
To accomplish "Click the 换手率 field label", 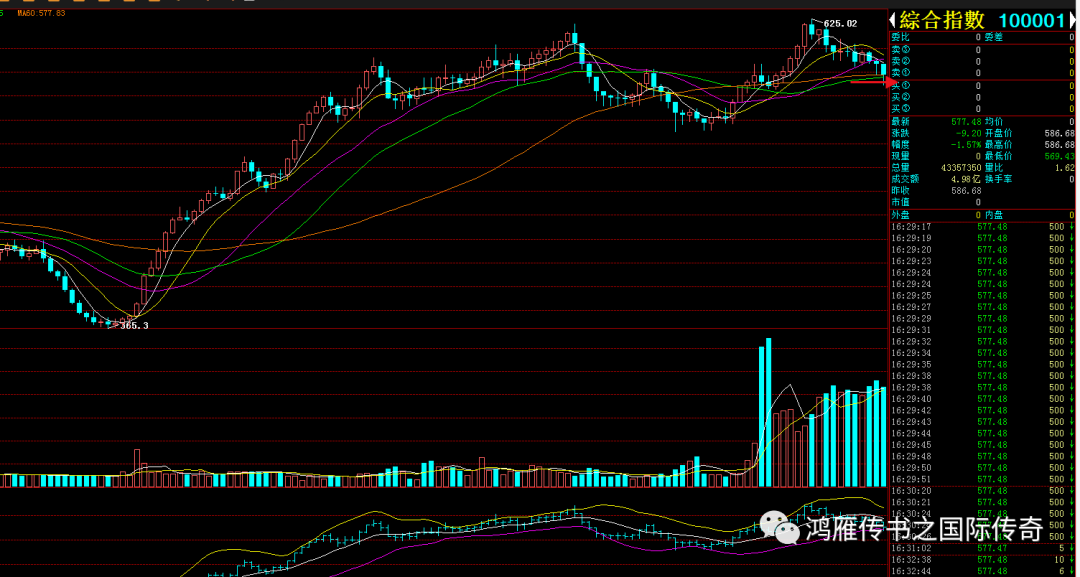I will (997, 179).
